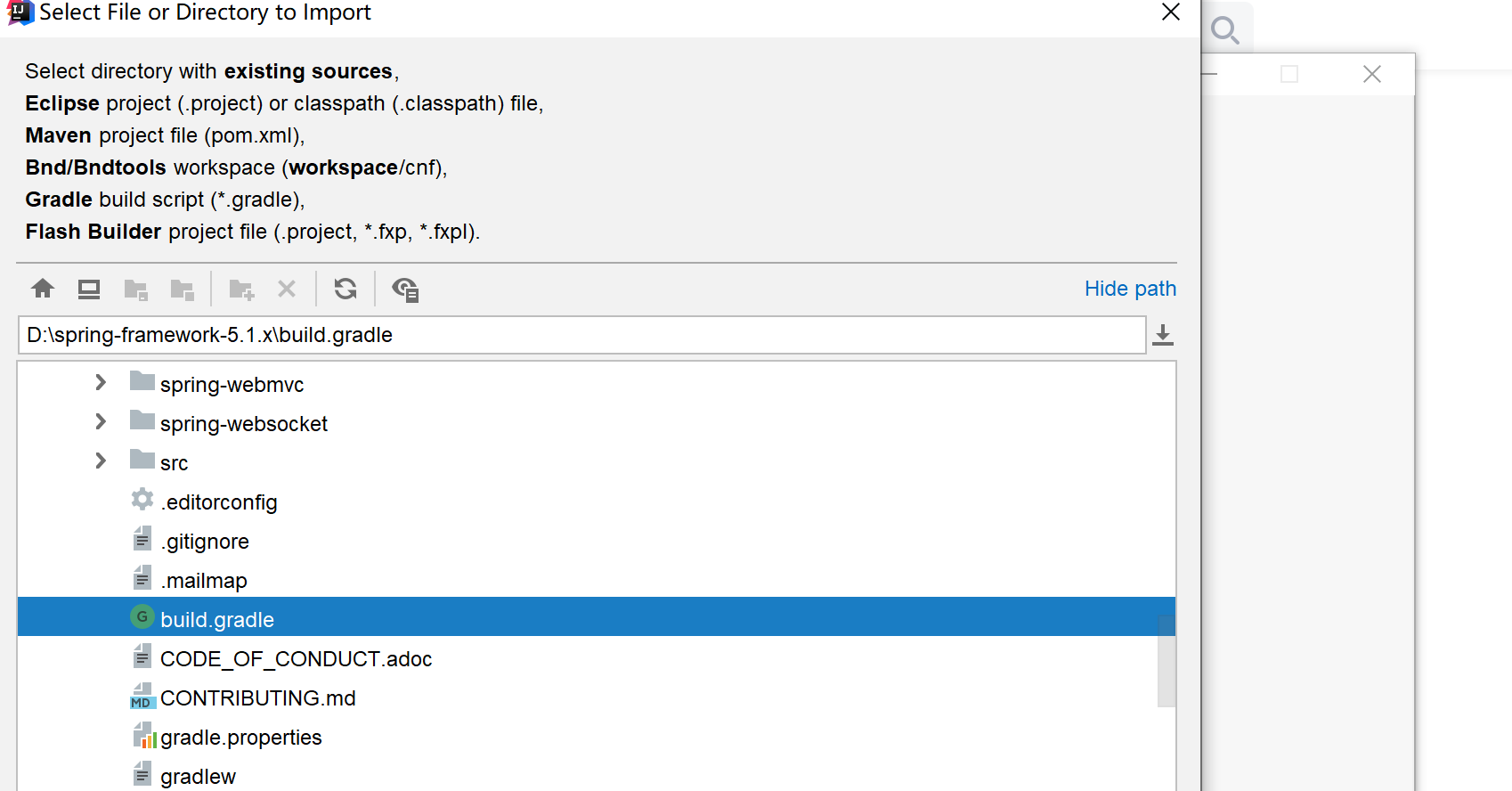Create a New Folder via toolbar
Screen dimensions: 1512x791
click(241, 289)
